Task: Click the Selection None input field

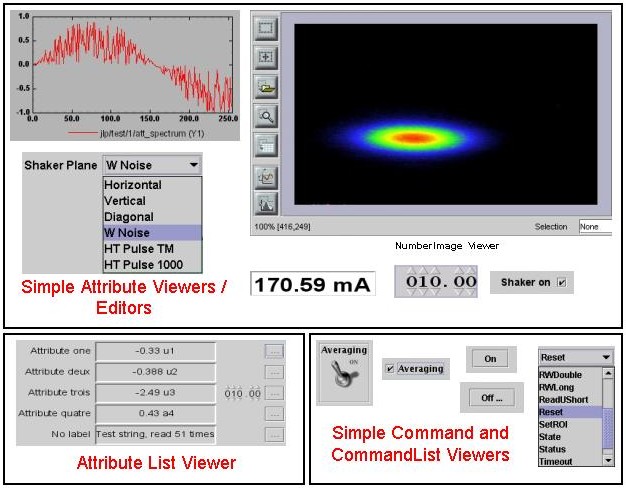Action: pyautogui.click(x=596, y=227)
